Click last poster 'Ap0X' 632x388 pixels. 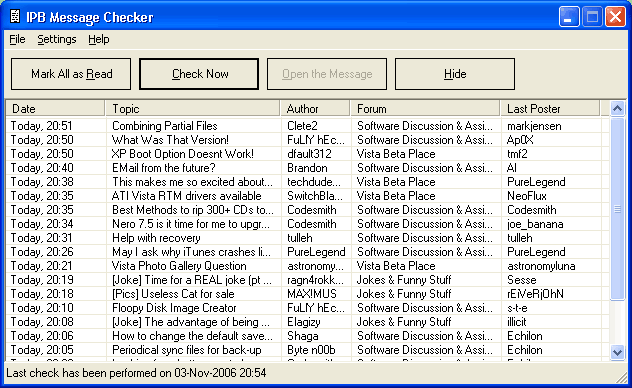tap(520, 140)
